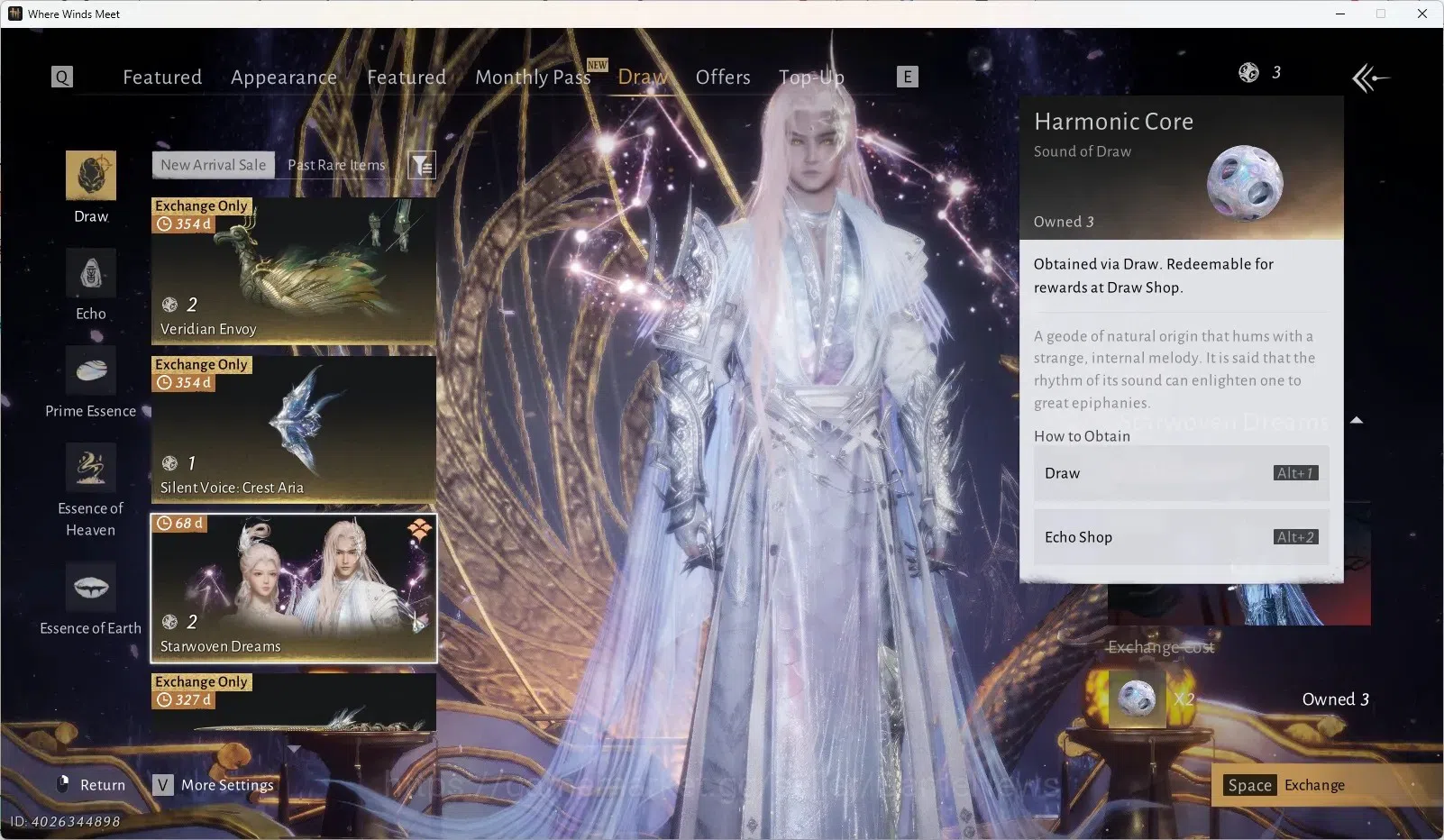Click the Exchange Only tag on Veridian Envoy

[x=201, y=206]
